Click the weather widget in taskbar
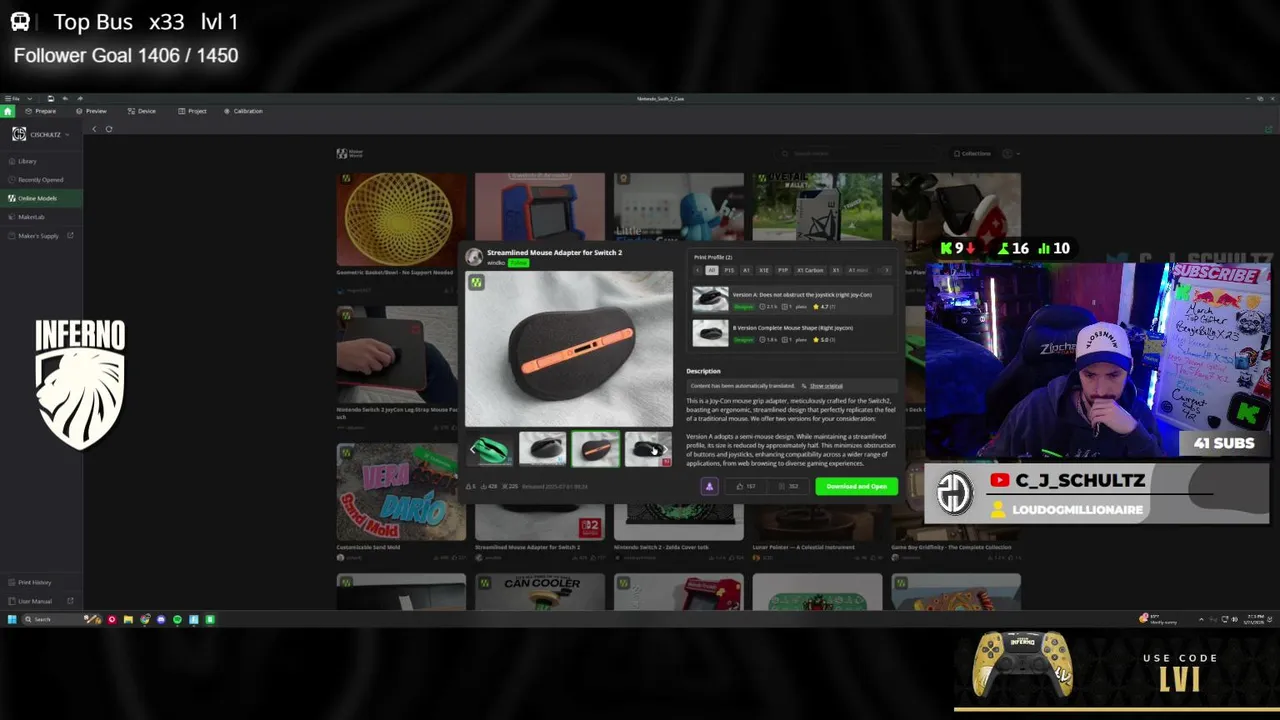1280x720 pixels. (1158, 619)
